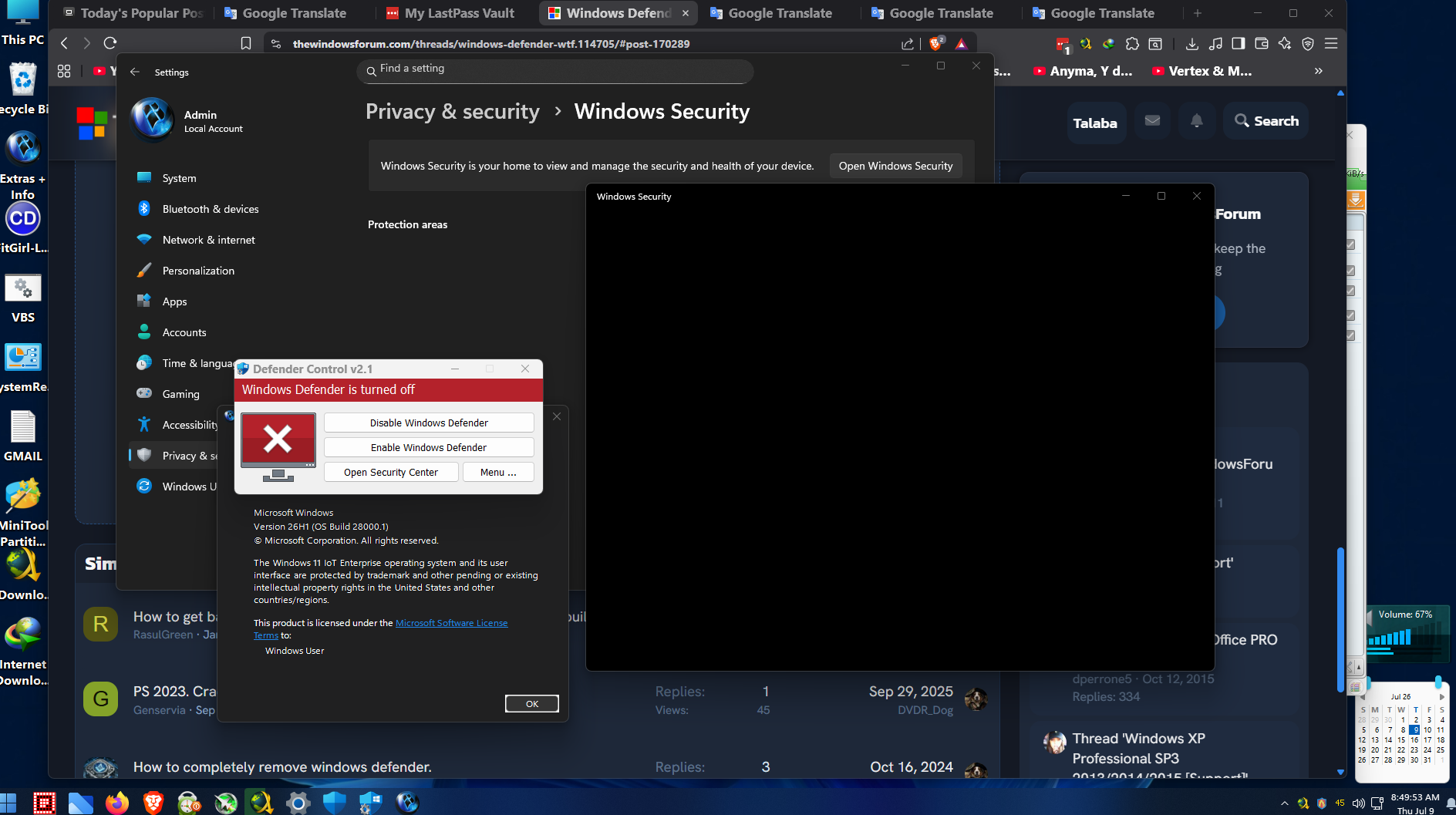Click the Brave Rewards triangle icon
The width and height of the screenshot is (1456, 815).
point(961,44)
